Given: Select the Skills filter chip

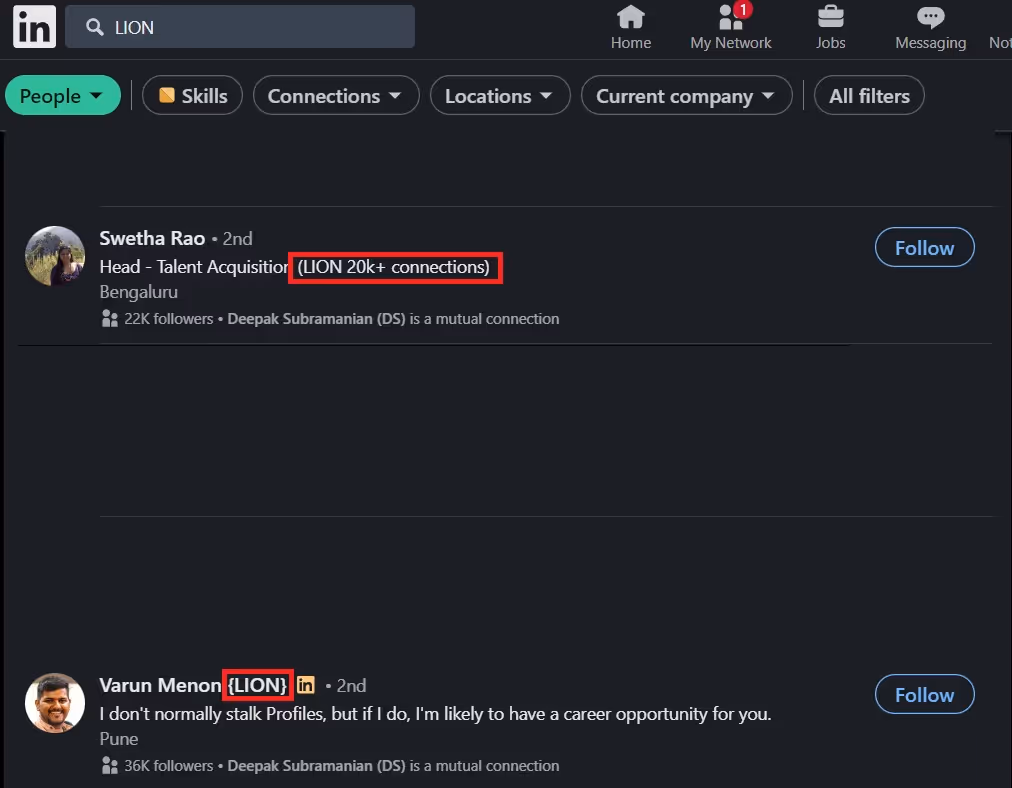Looking at the screenshot, I should coord(192,96).
